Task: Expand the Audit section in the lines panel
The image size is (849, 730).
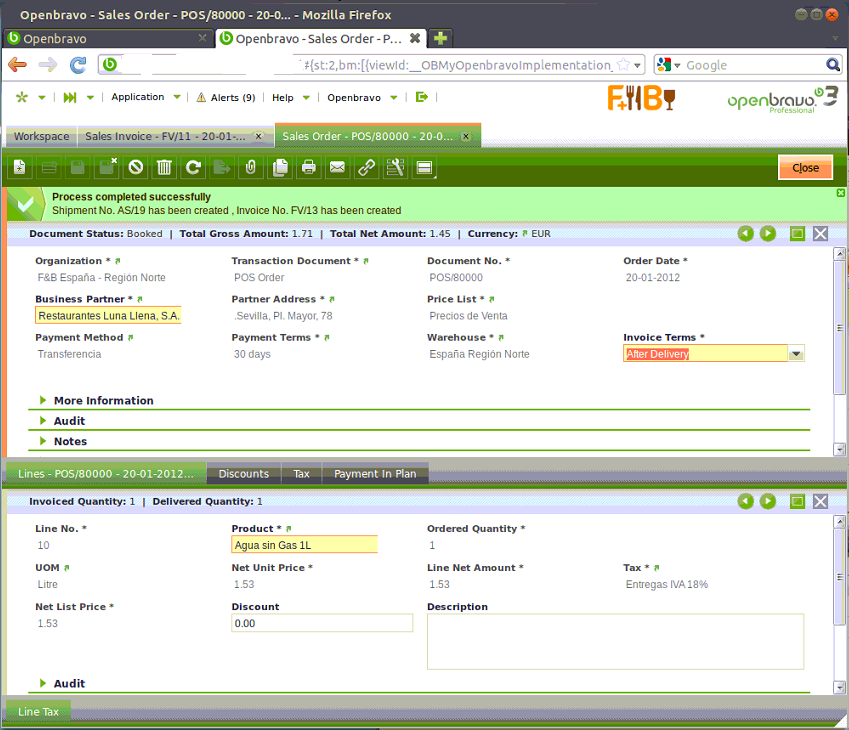Action: tap(69, 684)
